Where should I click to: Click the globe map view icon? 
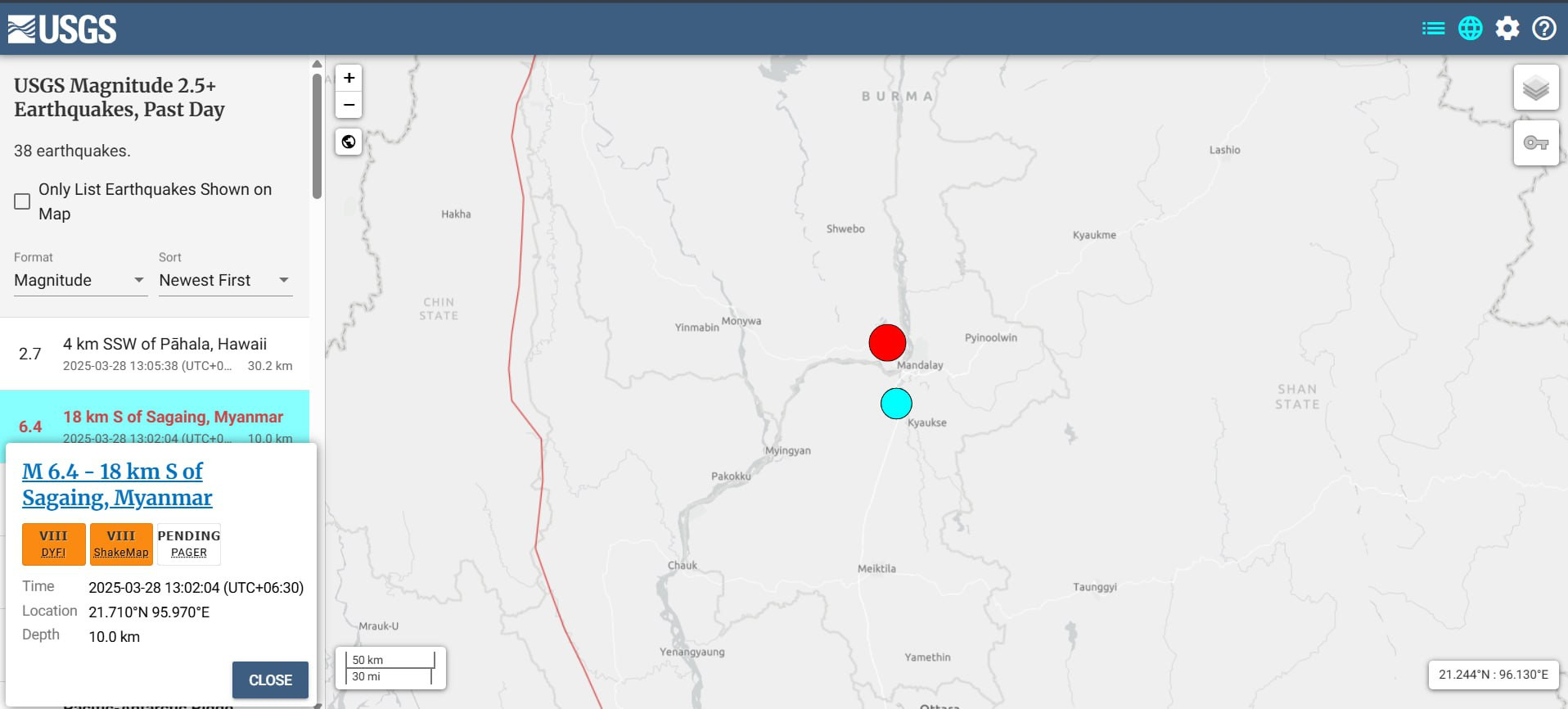coord(1470,29)
